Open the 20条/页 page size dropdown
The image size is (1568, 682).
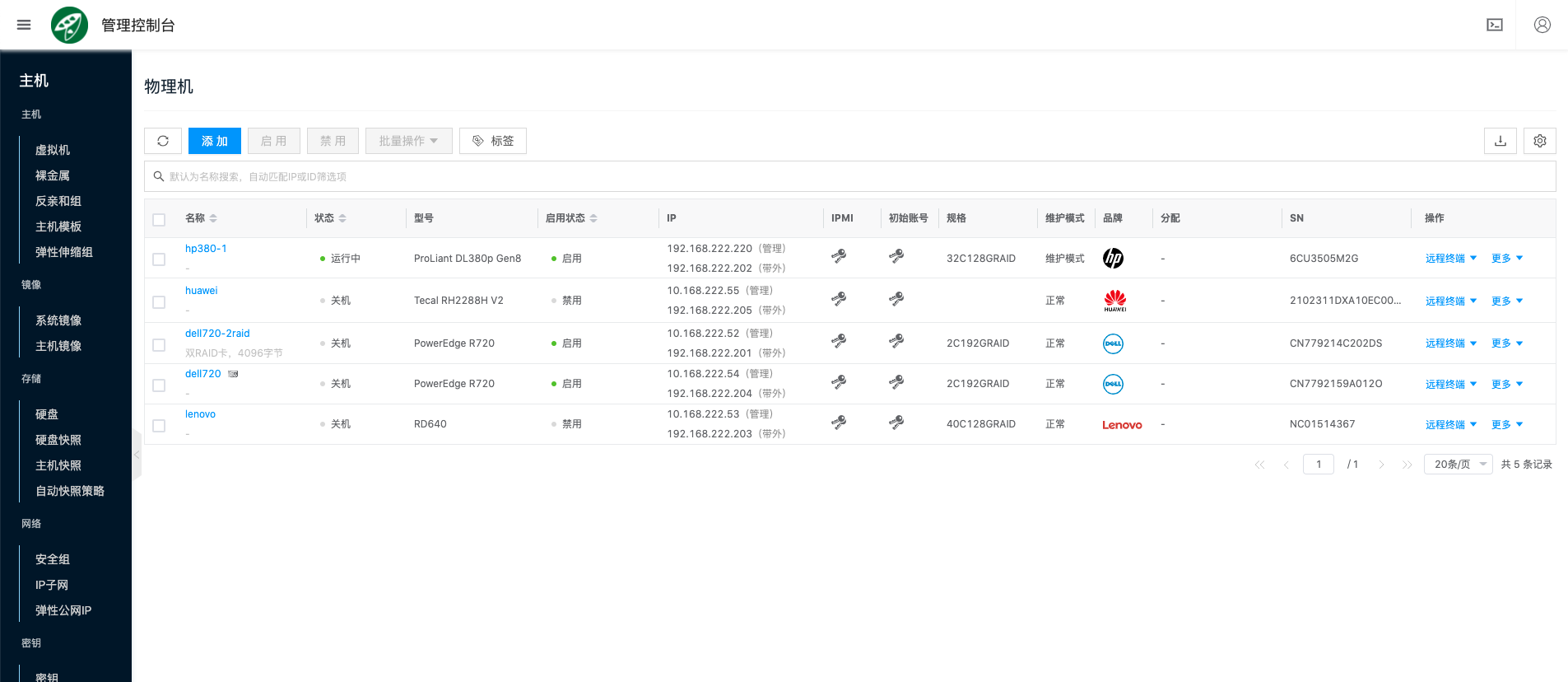pos(1458,465)
